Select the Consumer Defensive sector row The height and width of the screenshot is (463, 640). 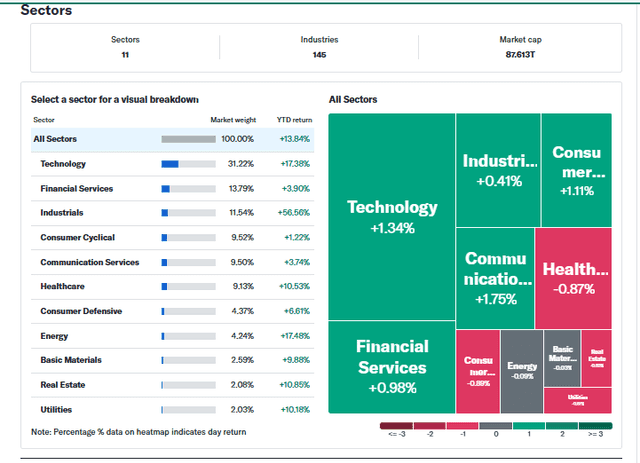172,311
